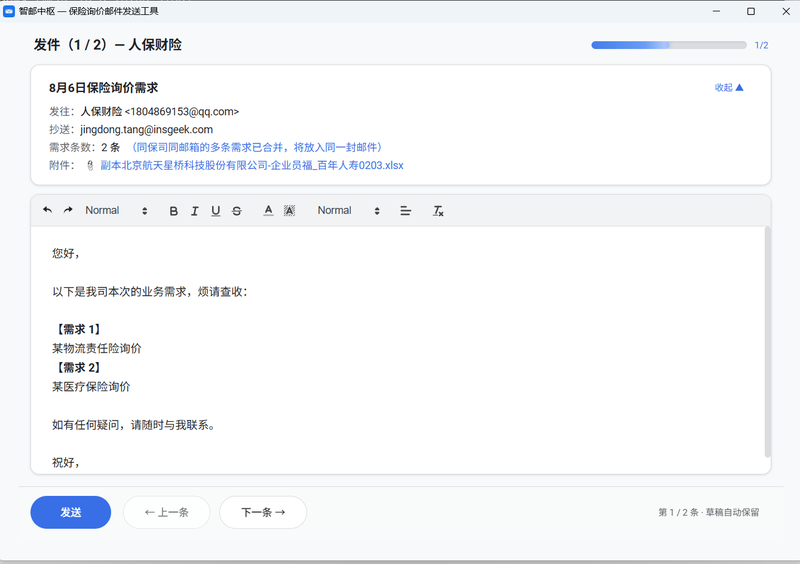Click the 智邮中枢 app icon in title bar
800x564 pixels.
pyautogui.click(x=9, y=11)
